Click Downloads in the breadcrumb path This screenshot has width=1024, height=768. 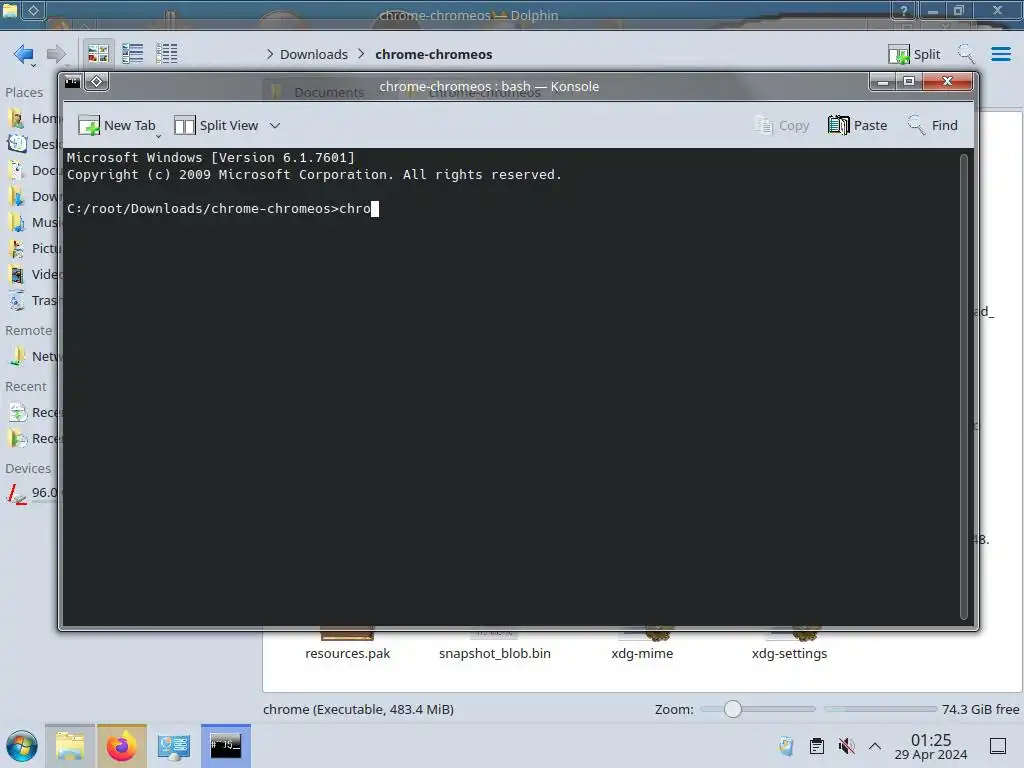[313, 54]
